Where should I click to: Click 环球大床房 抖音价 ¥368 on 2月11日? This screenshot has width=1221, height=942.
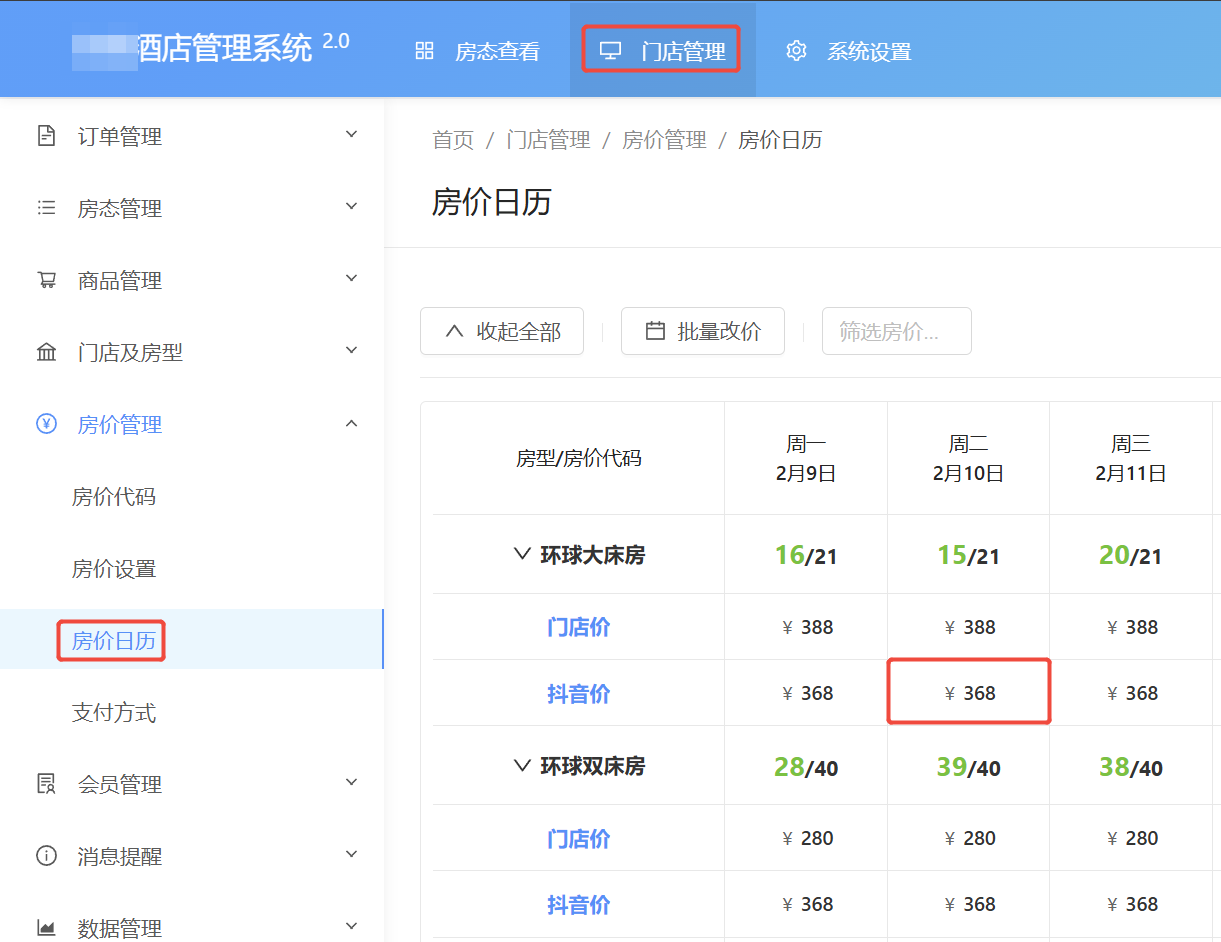[x=1131, y=693]
